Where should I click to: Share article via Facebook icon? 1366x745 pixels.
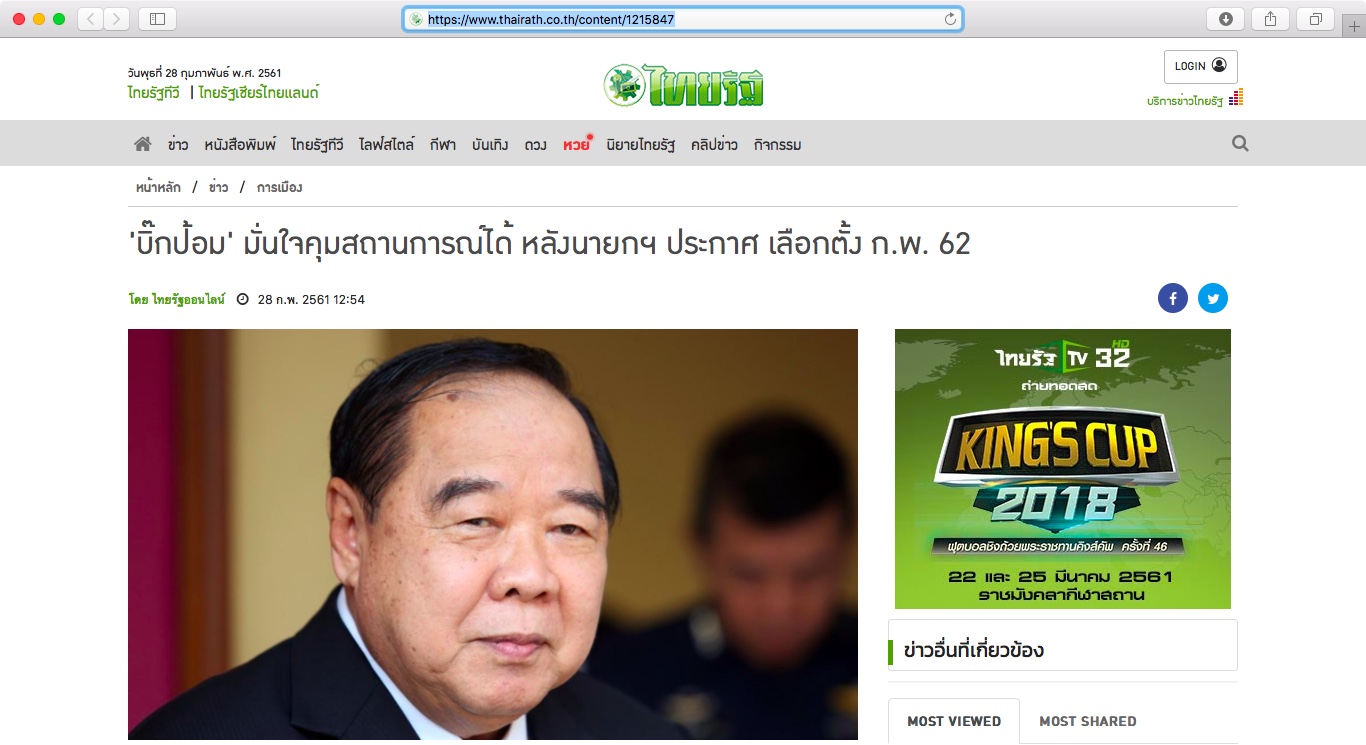[1173, 298]
